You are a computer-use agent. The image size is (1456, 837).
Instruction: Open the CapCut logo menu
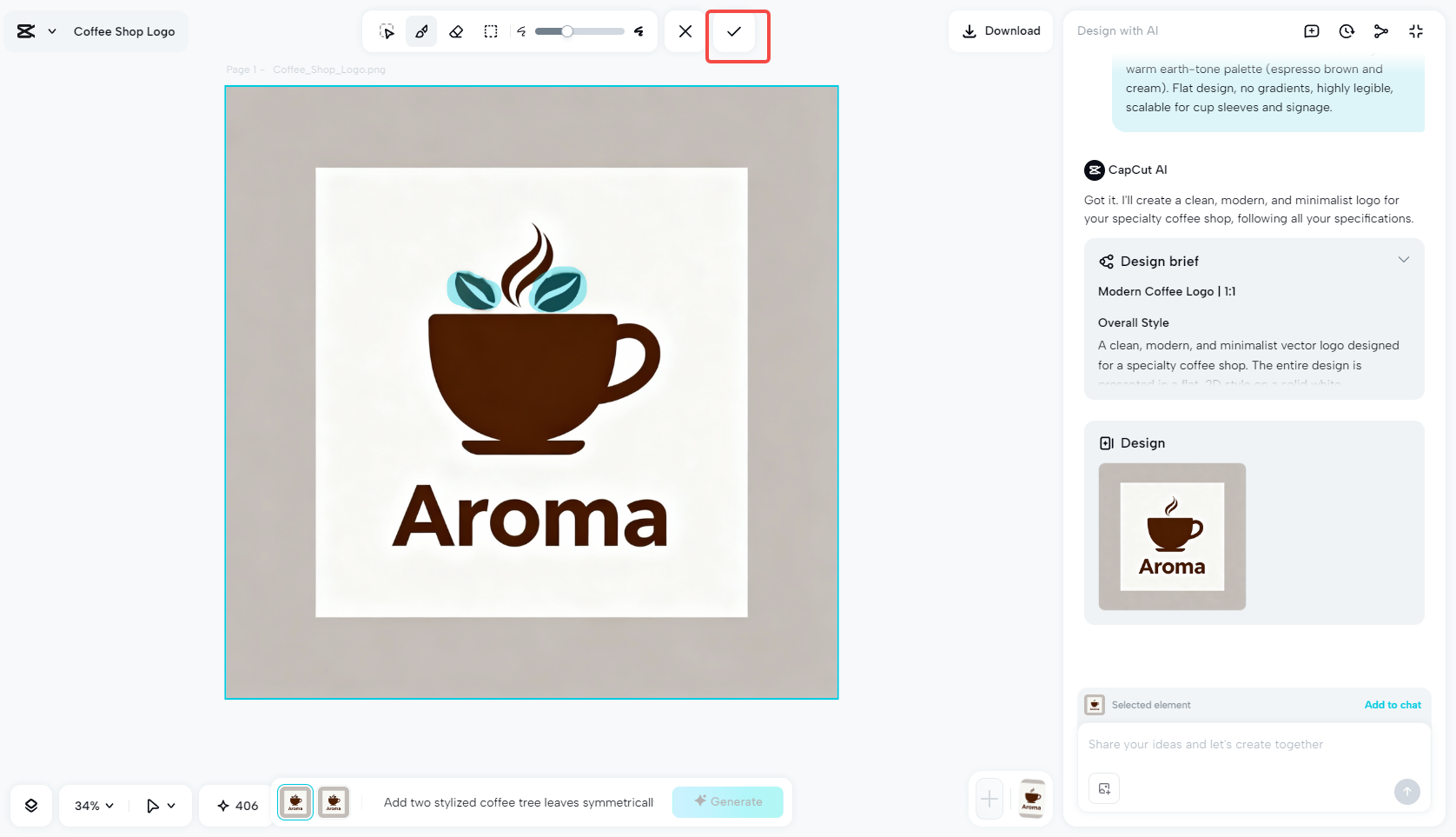(x=36, y=31)
